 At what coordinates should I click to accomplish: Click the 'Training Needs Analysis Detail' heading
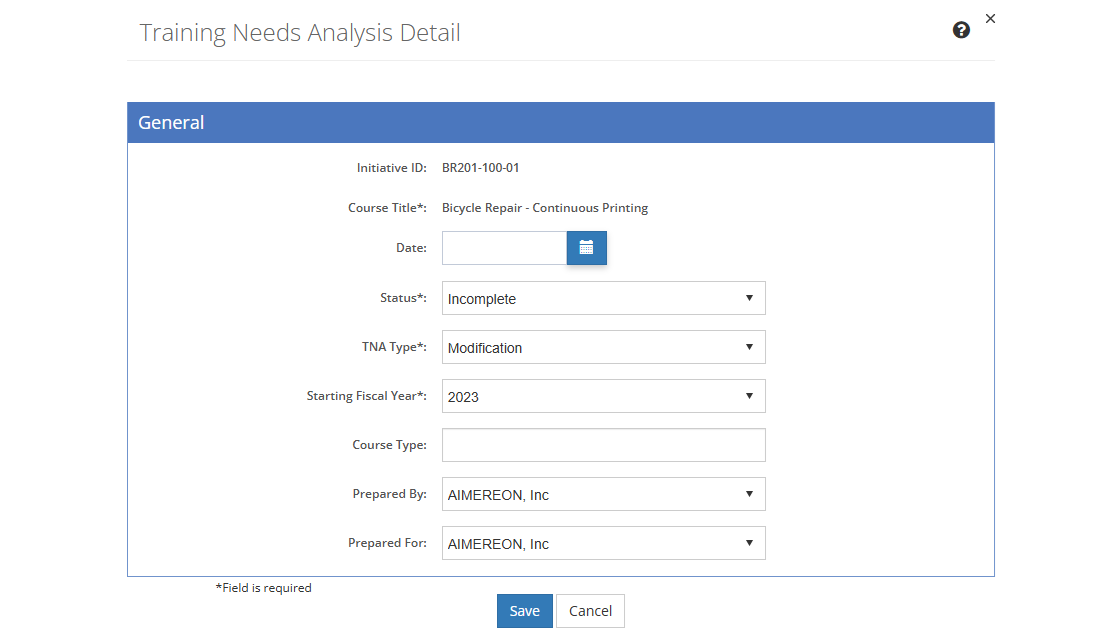(x=300, y=33)
